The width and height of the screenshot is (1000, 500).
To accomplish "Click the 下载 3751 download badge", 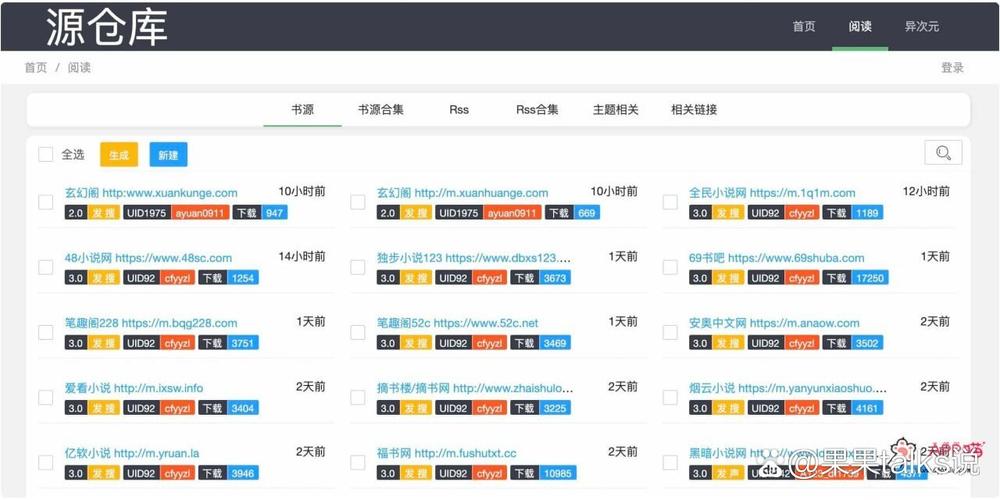I will click(228, 343).
